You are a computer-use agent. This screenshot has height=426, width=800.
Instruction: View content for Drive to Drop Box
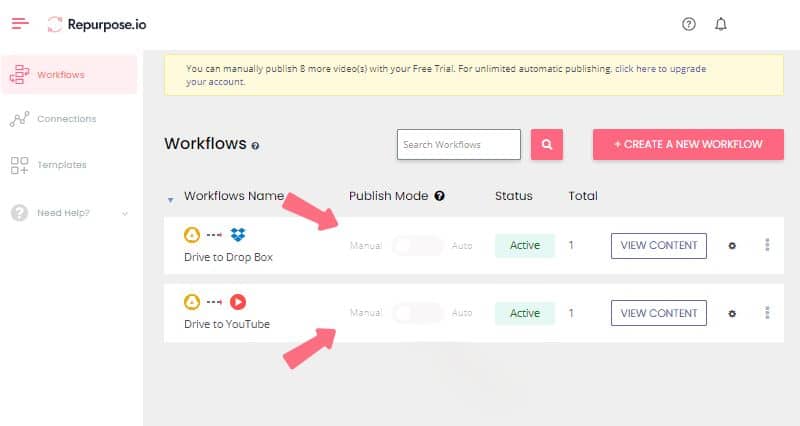click(x=659, y=245)
